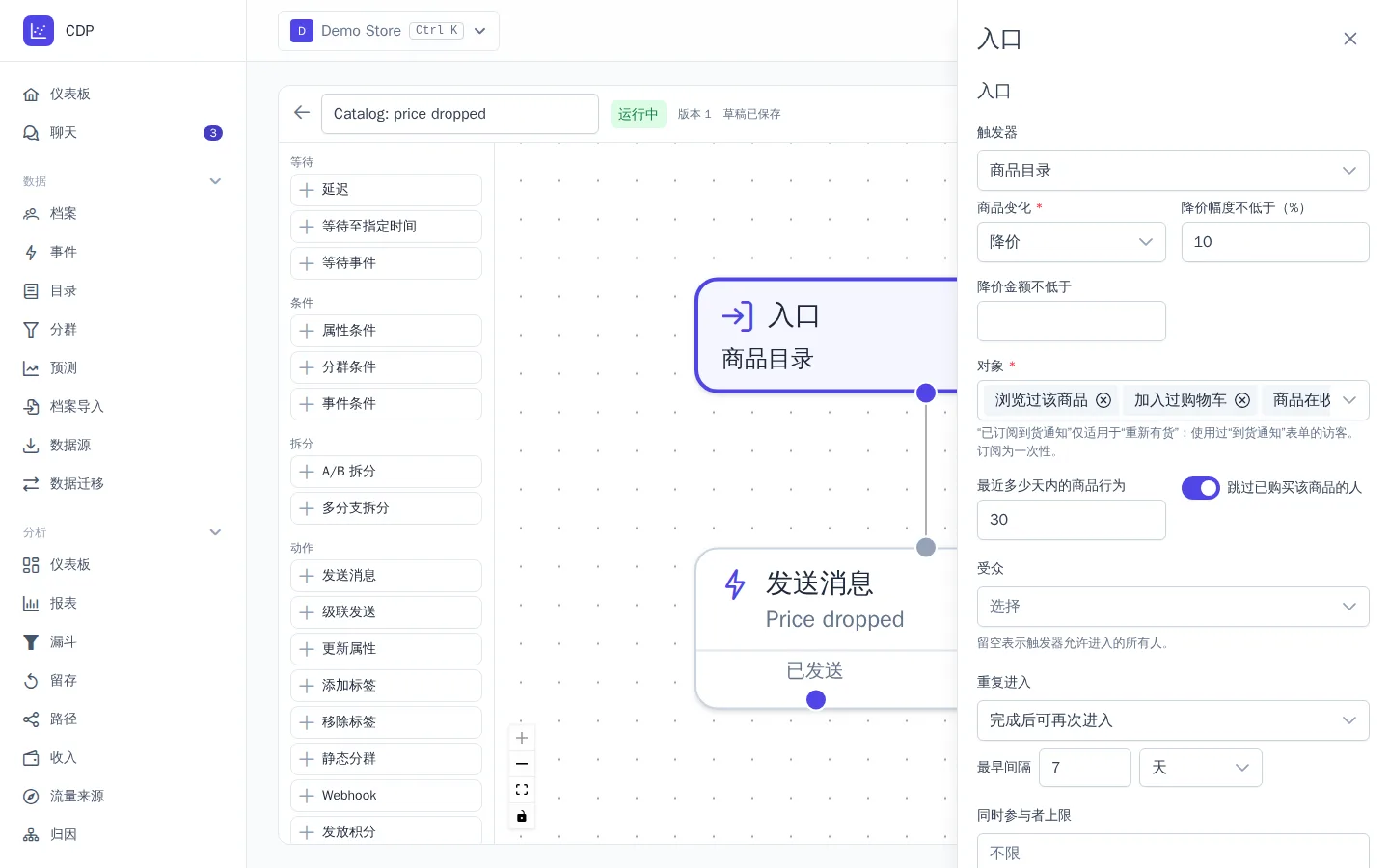The width and height of the screenshot is (1389, 868).
Task: Click the 数据迁移 transfer icon
Action: coord(31,484)
